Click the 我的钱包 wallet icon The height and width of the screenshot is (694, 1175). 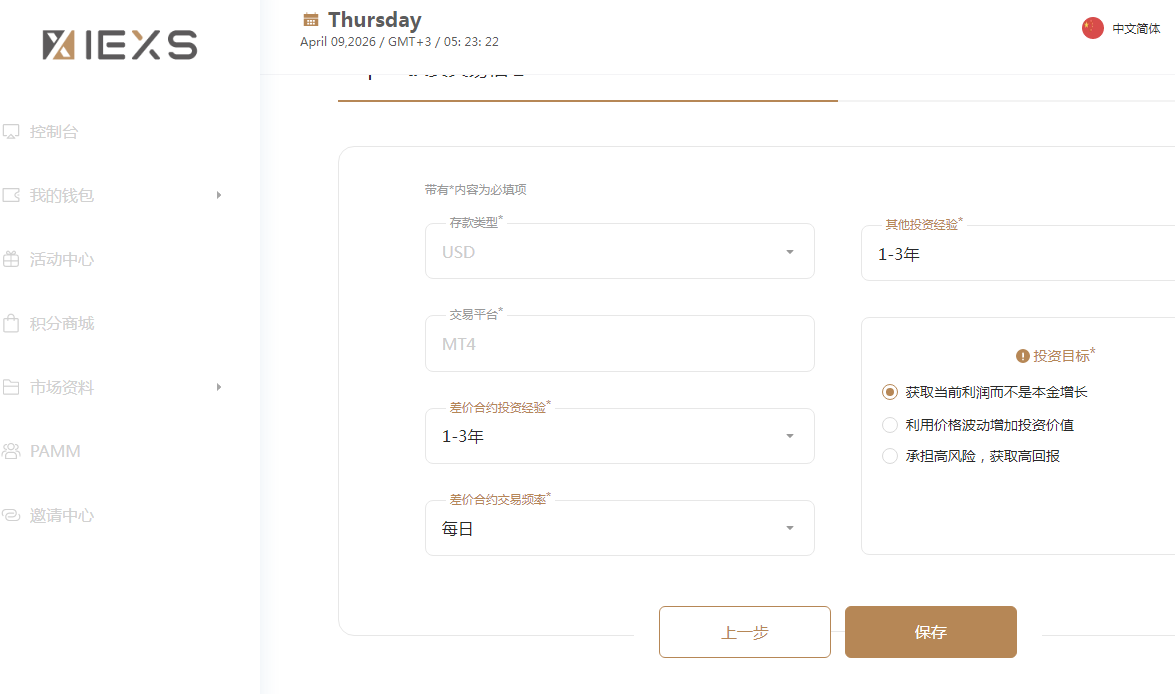point(12,196)
